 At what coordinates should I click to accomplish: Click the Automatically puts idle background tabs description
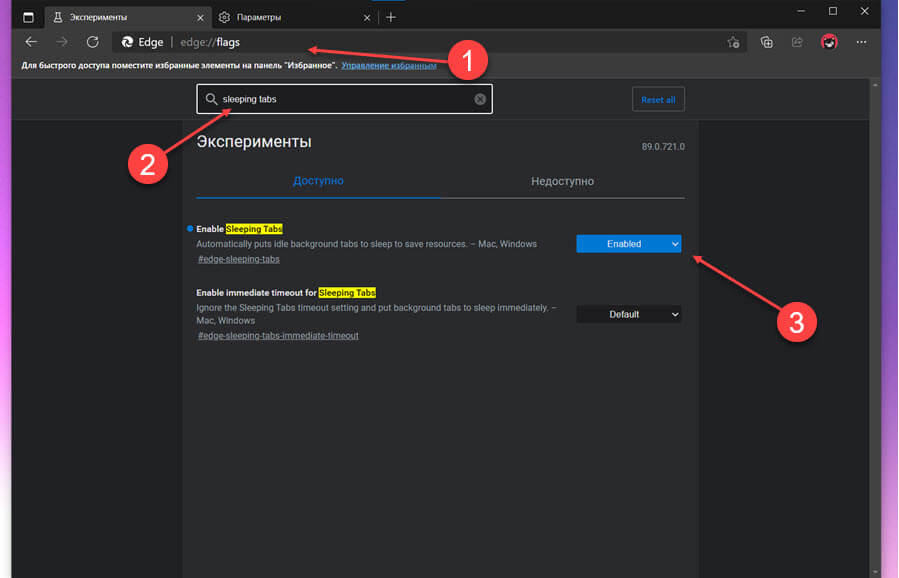click(366, 244)
